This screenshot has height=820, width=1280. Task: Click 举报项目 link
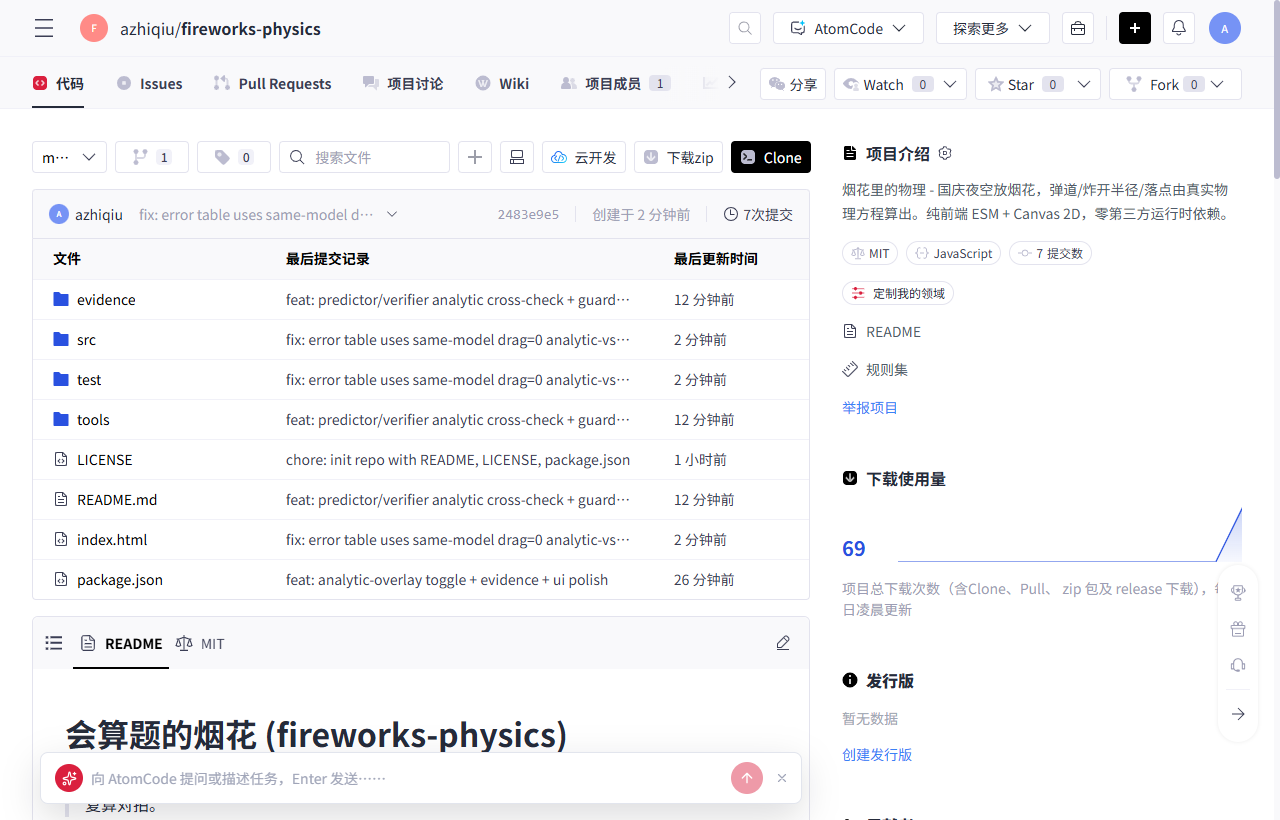pos(870,408)
